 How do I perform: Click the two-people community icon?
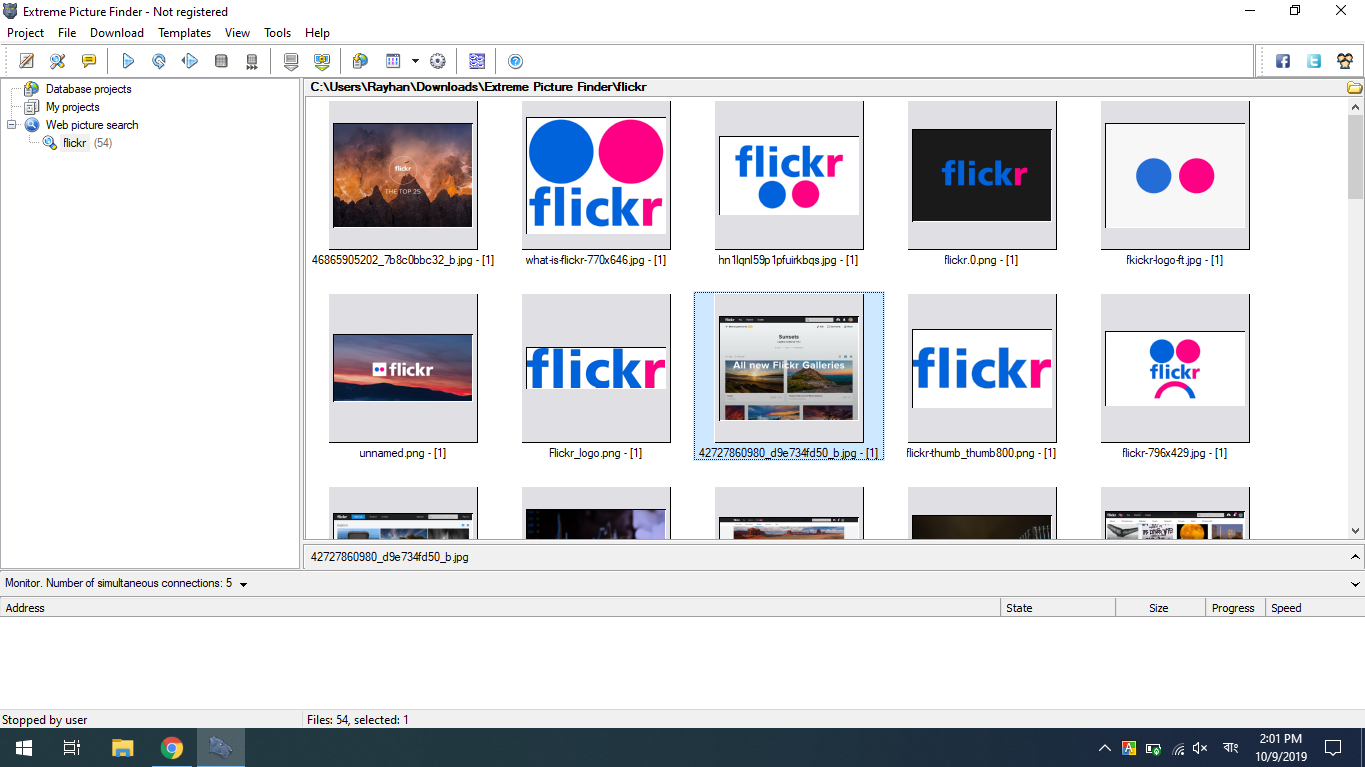point(1345,61)
